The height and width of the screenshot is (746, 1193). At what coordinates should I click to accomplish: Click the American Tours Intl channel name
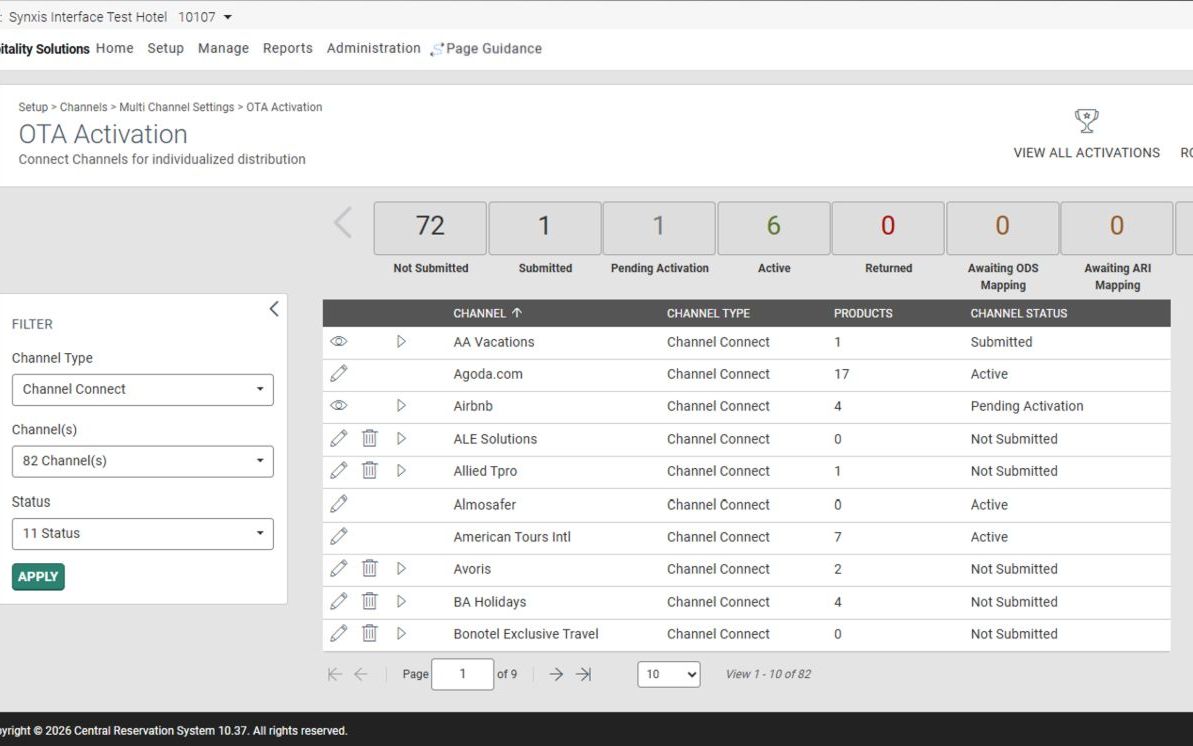tap(512, 537)
